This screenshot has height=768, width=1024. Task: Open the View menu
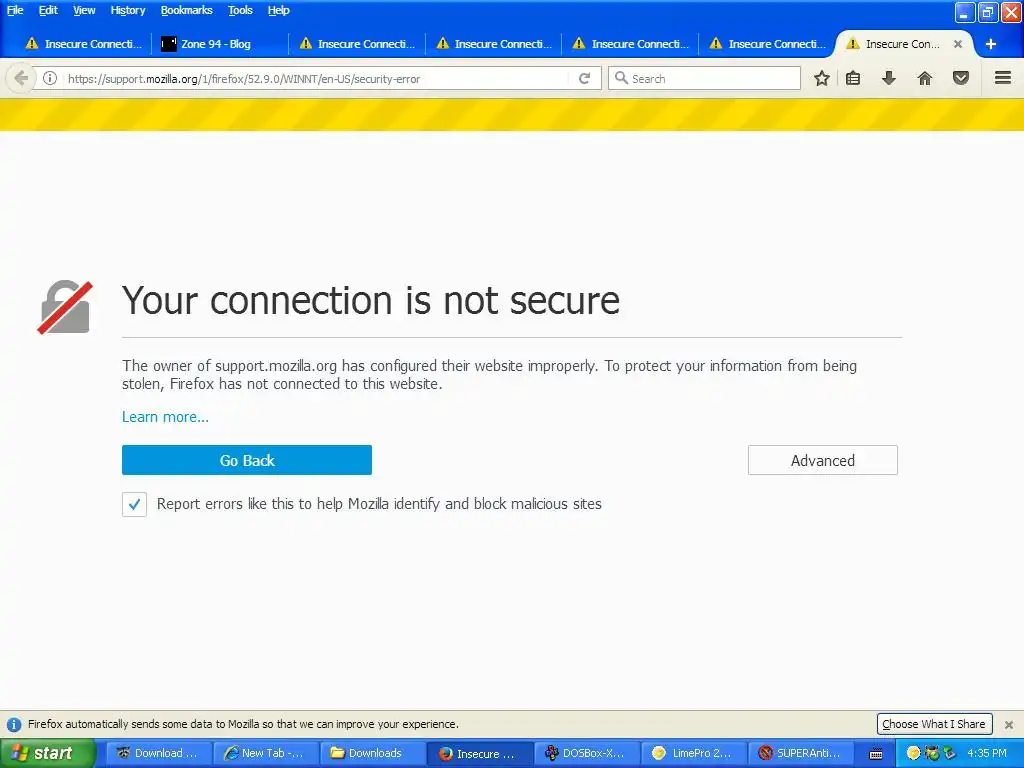[x=84, y=10]
